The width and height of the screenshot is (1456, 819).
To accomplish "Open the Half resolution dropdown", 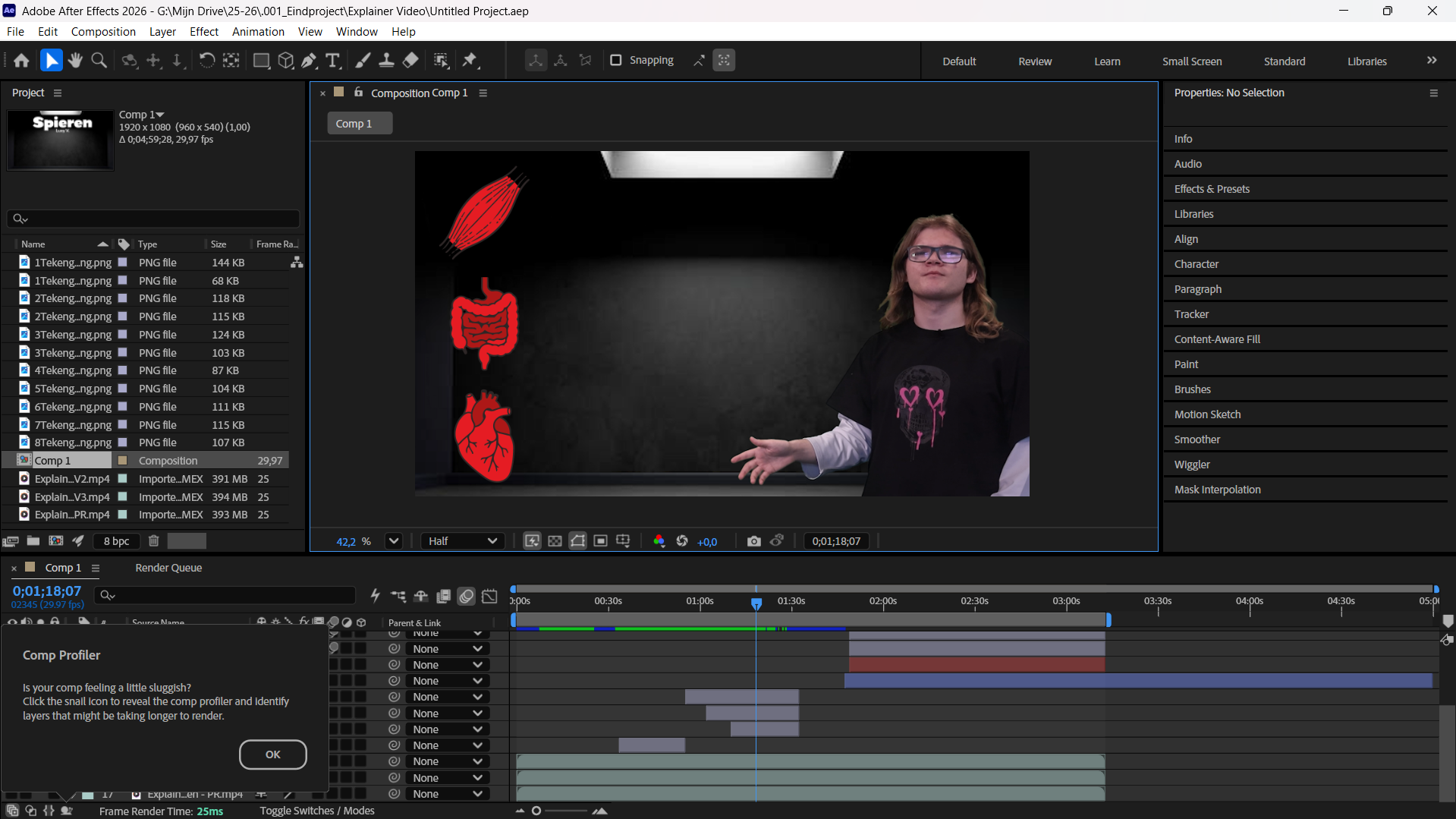I will click(462, 541).
